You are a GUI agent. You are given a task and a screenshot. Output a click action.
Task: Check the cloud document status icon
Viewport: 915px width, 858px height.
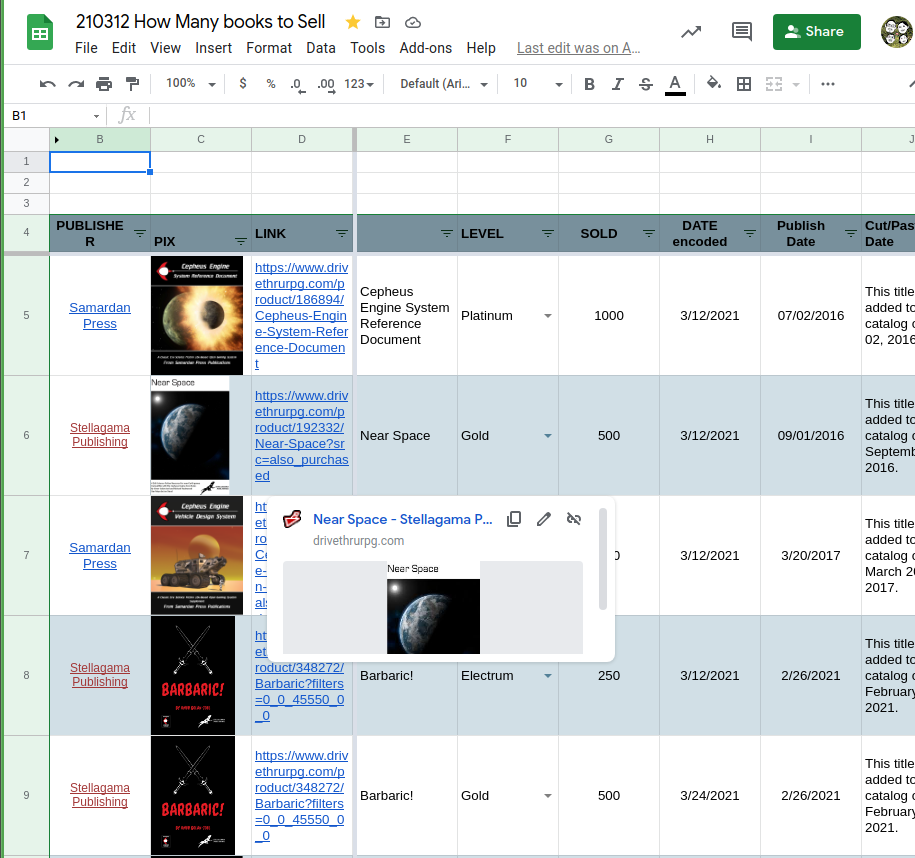click(x=413, y=22)
